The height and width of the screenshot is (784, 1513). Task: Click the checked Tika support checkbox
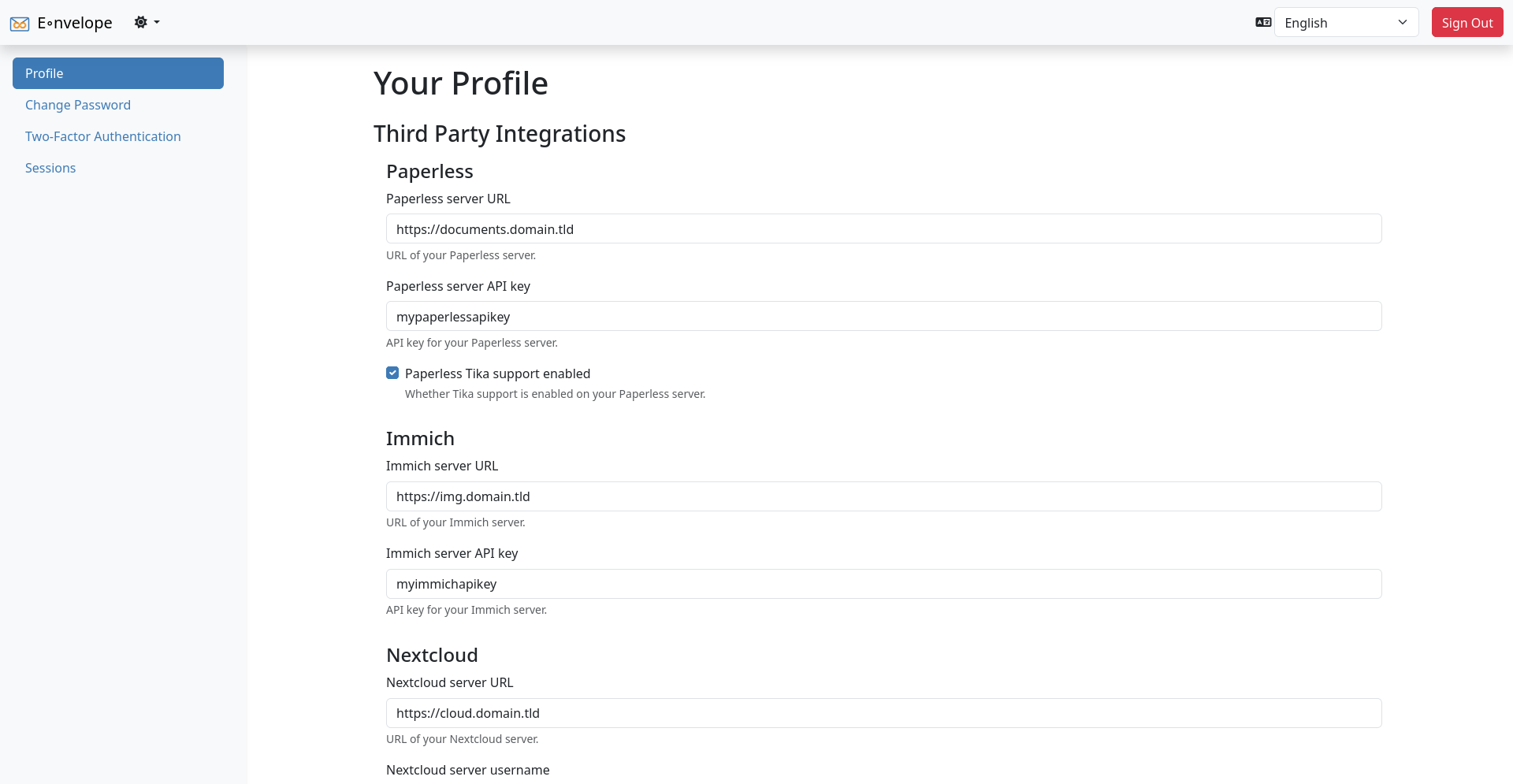392,373
